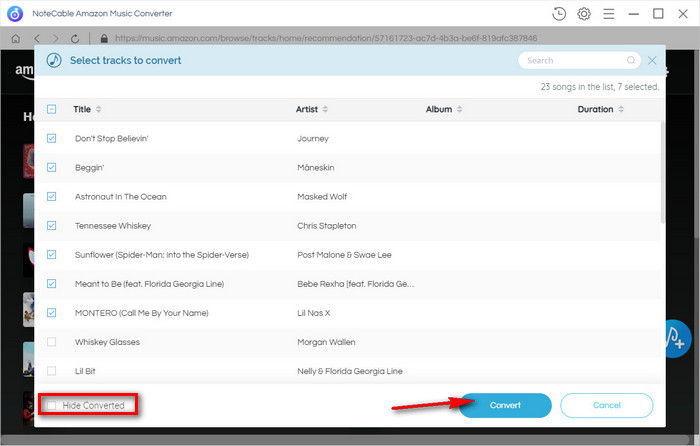This screenshot has height=446, width=700.
Task: Uncheck the Beggin' track checkbox
Action: point(51,167)
